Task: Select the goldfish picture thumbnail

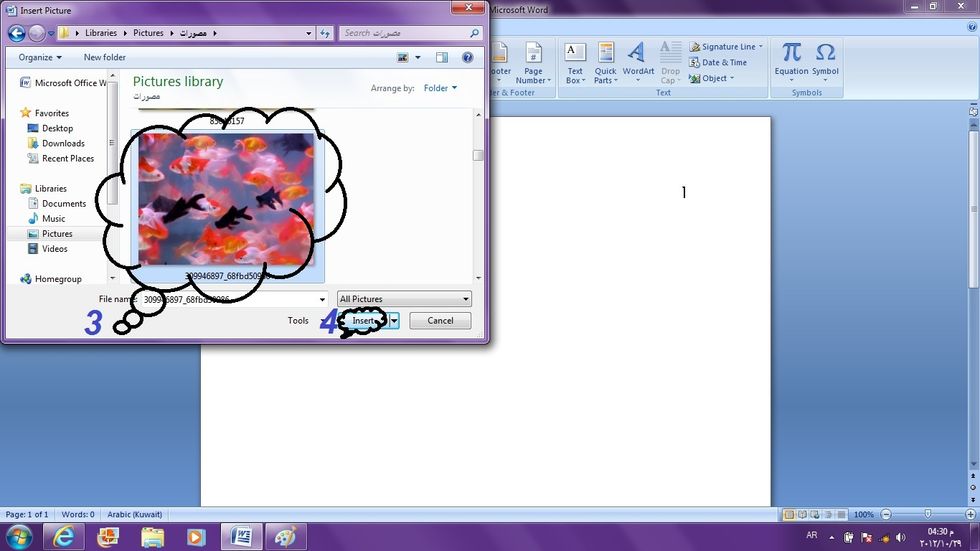Action: coord(226,200)
